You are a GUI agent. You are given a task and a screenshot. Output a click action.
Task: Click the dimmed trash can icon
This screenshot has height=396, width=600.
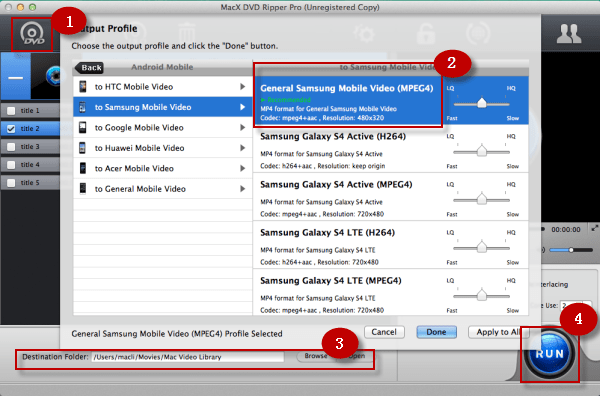[x=187, y=34]
